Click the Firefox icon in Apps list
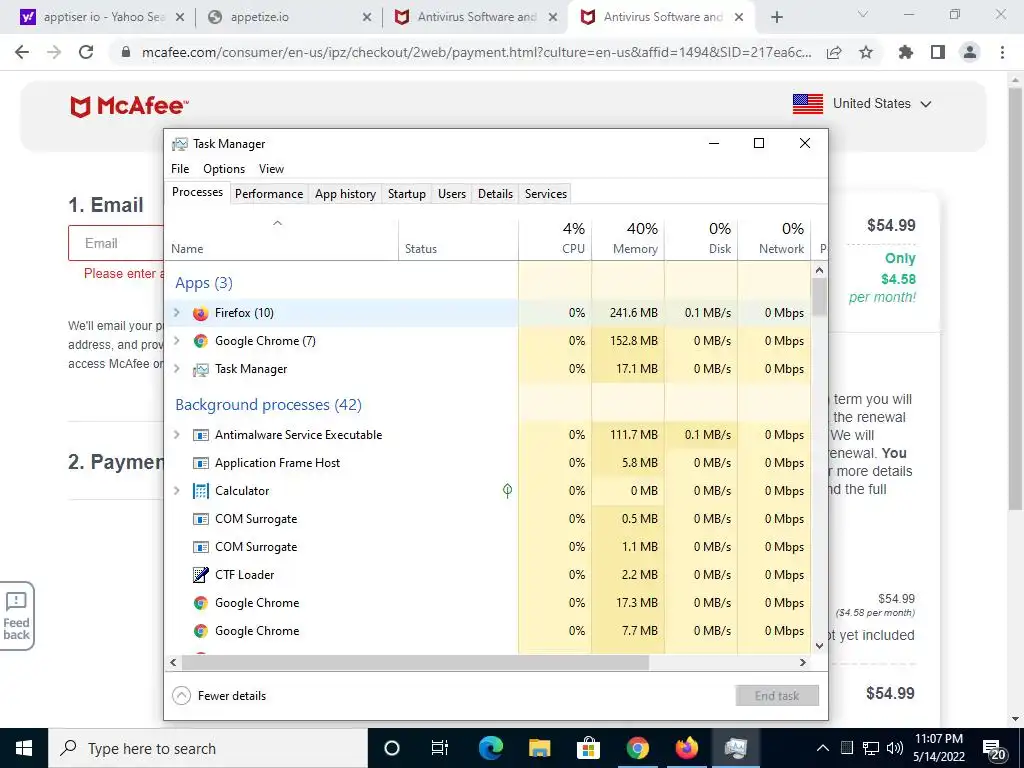This screenshot has width=1024, height=768. point(200,313)
